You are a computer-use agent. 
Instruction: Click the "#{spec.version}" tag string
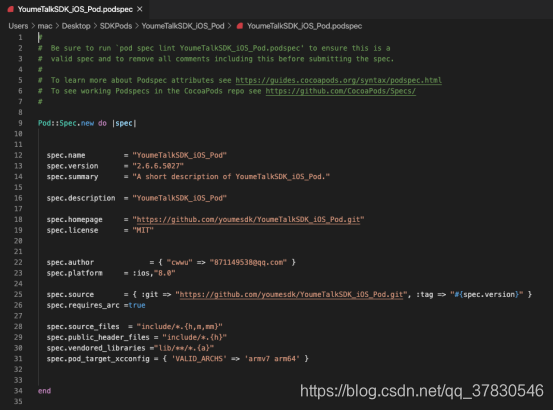click(487, 294)
